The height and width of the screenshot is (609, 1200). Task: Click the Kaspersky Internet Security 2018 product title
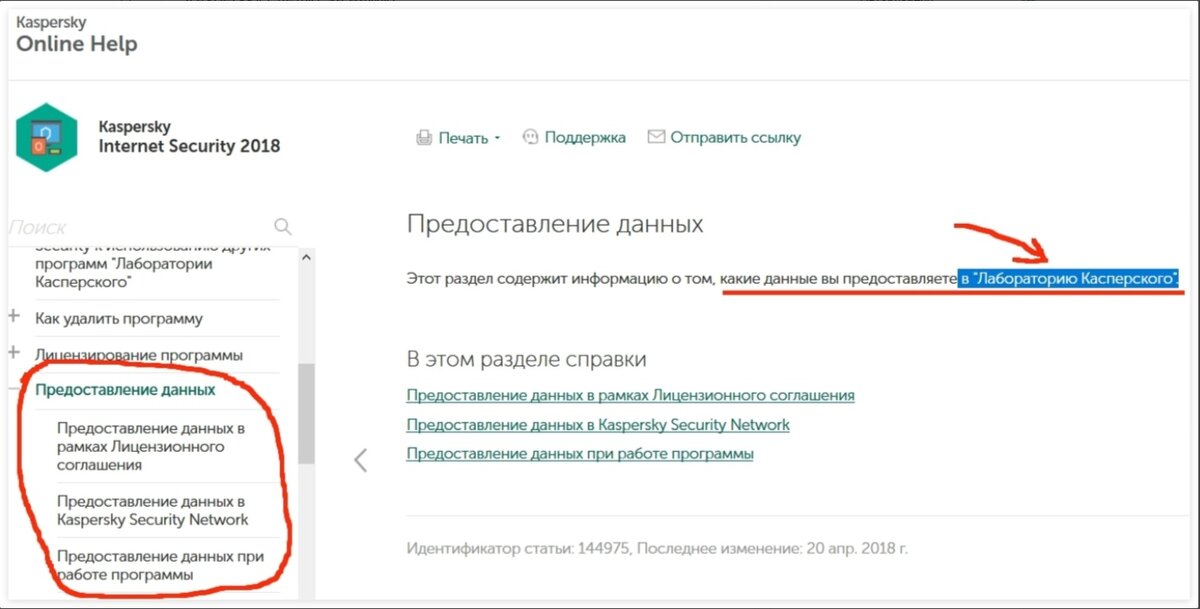(x=189, y=137)
